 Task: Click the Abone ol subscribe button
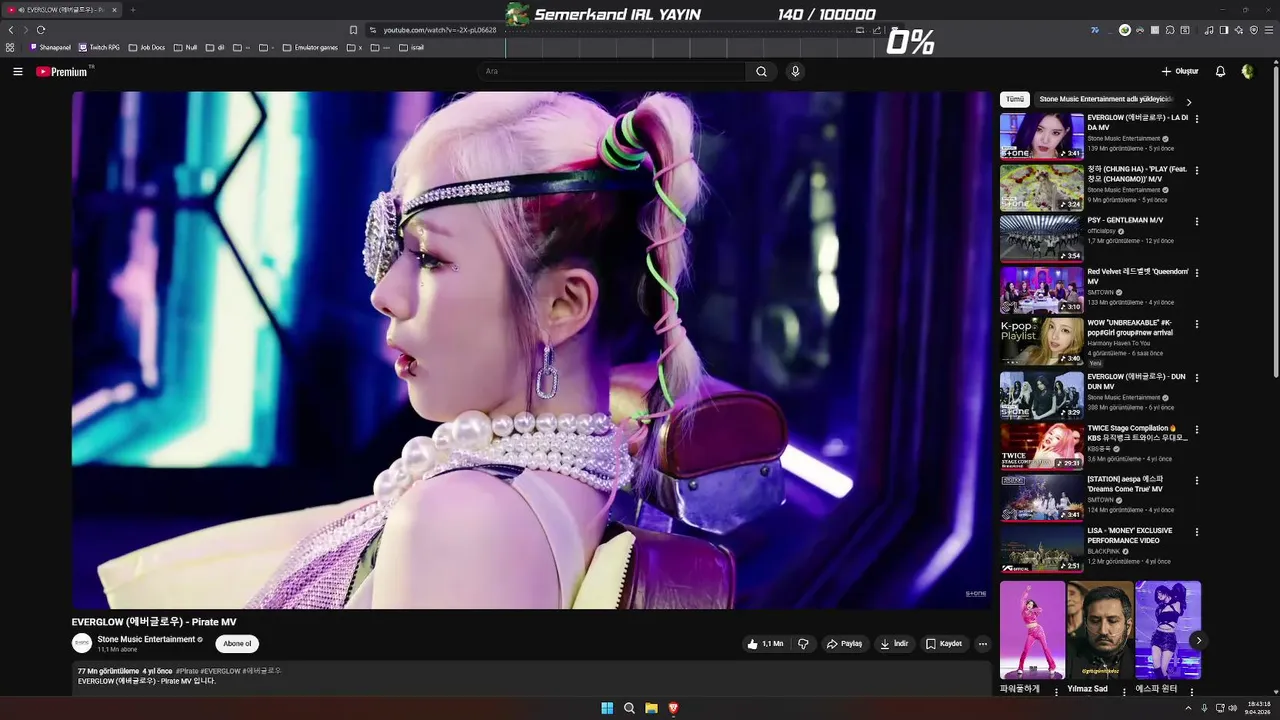[x=237, y=644]
